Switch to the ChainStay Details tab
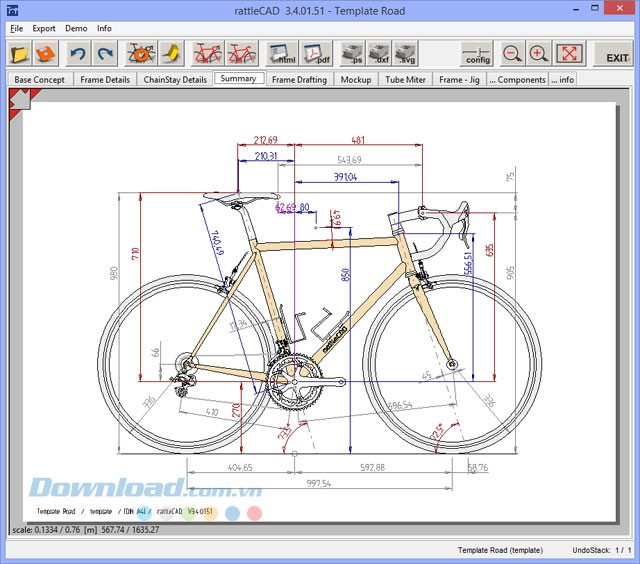This screenshot has height=564, width=640. point(175,79)
